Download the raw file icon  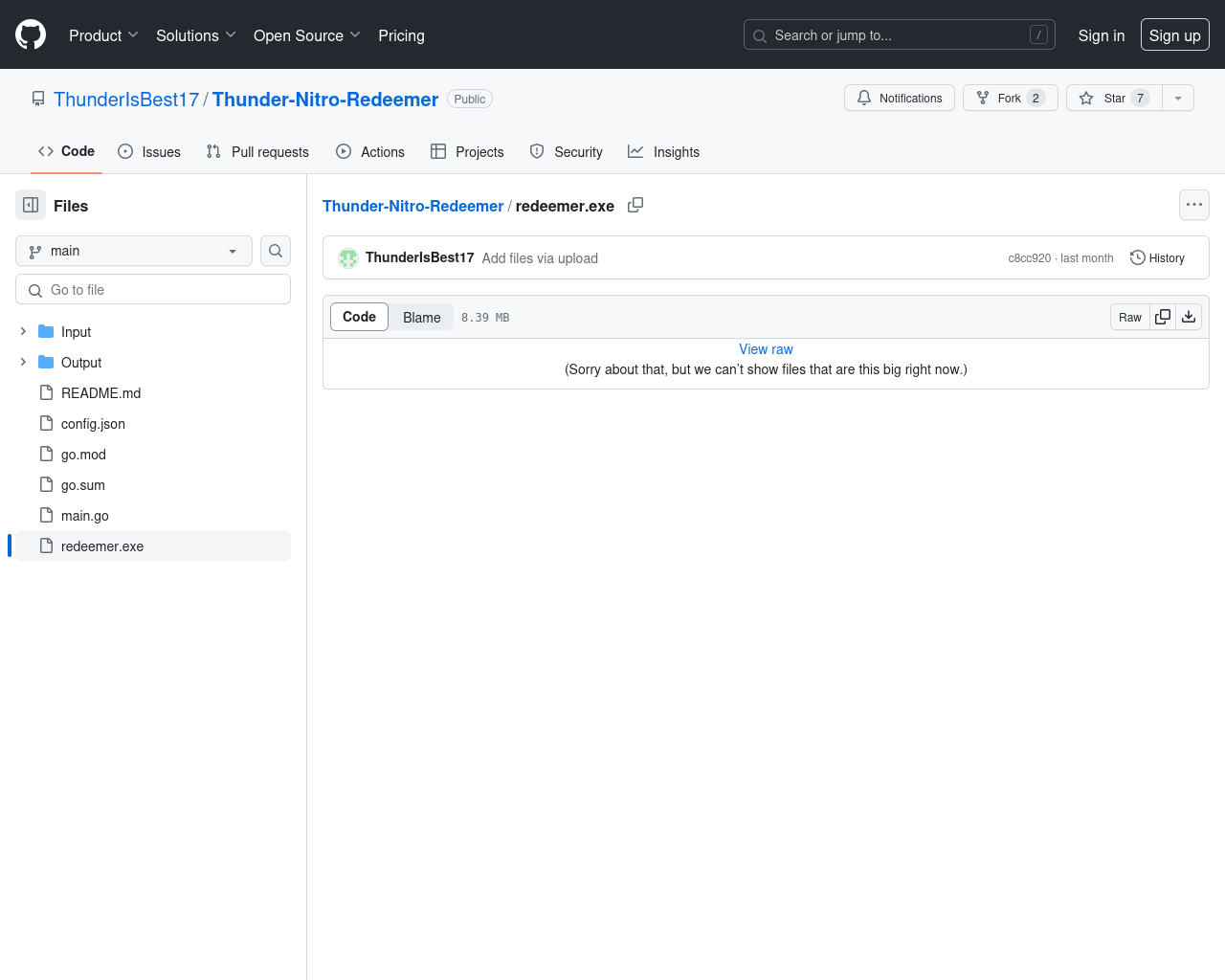point(1189,317)
